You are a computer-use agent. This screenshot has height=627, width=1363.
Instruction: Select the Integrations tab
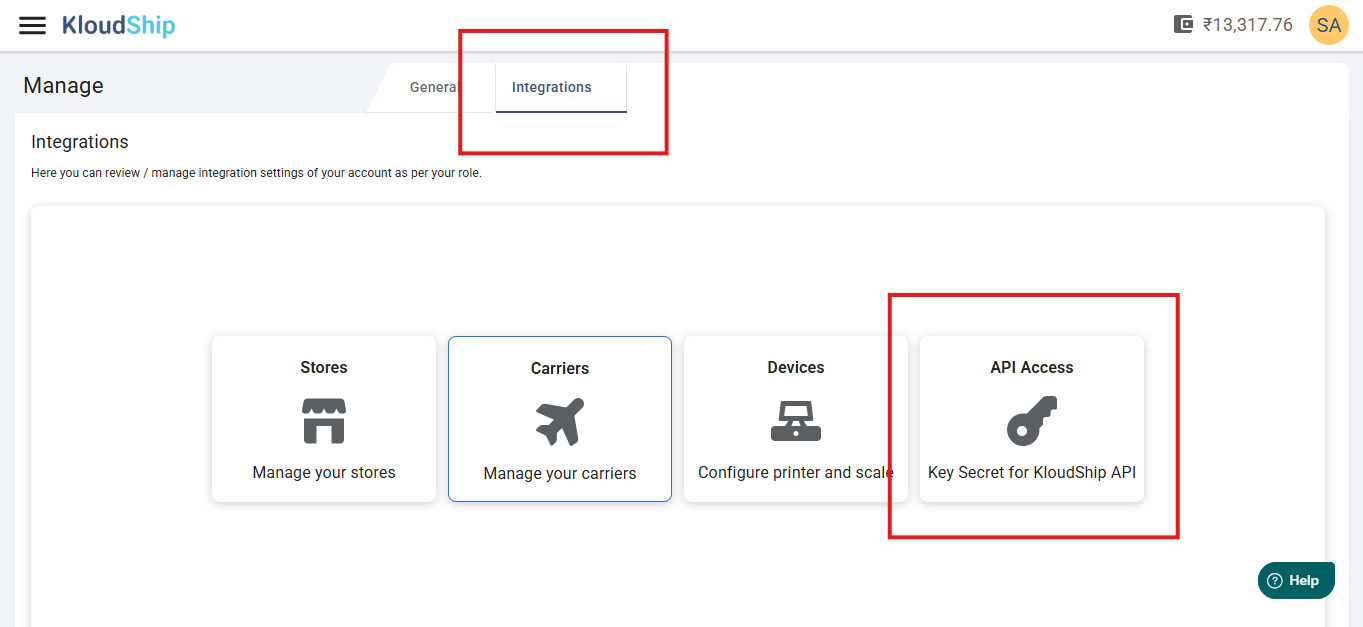coord(552,88)
